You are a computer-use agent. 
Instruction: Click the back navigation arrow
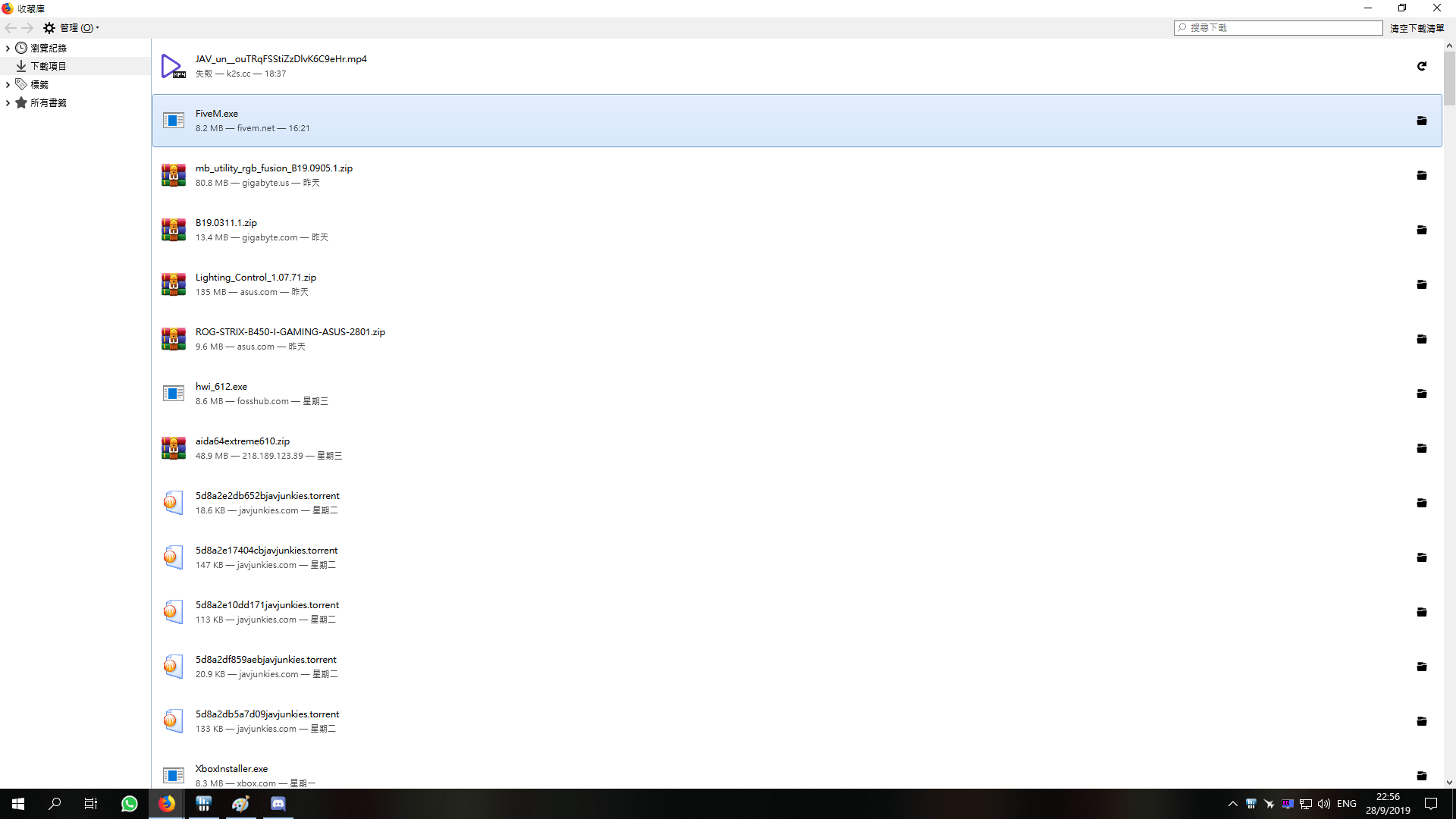click(11, 28)
